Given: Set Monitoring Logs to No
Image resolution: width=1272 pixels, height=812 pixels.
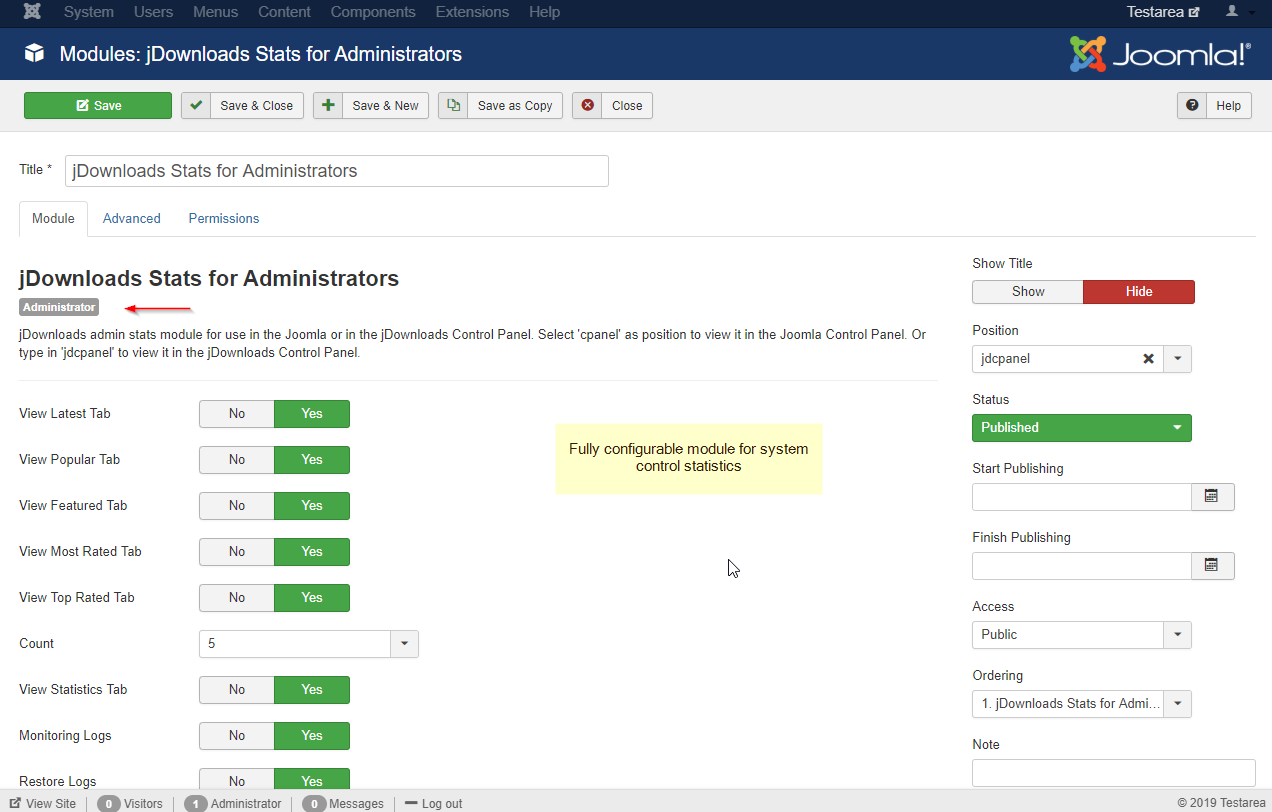Looking at the screenshot, I should (x=237, y=736).
